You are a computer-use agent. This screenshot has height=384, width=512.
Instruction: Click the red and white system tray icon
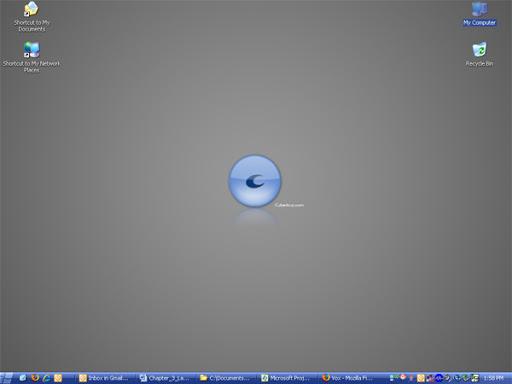[403, 377]
